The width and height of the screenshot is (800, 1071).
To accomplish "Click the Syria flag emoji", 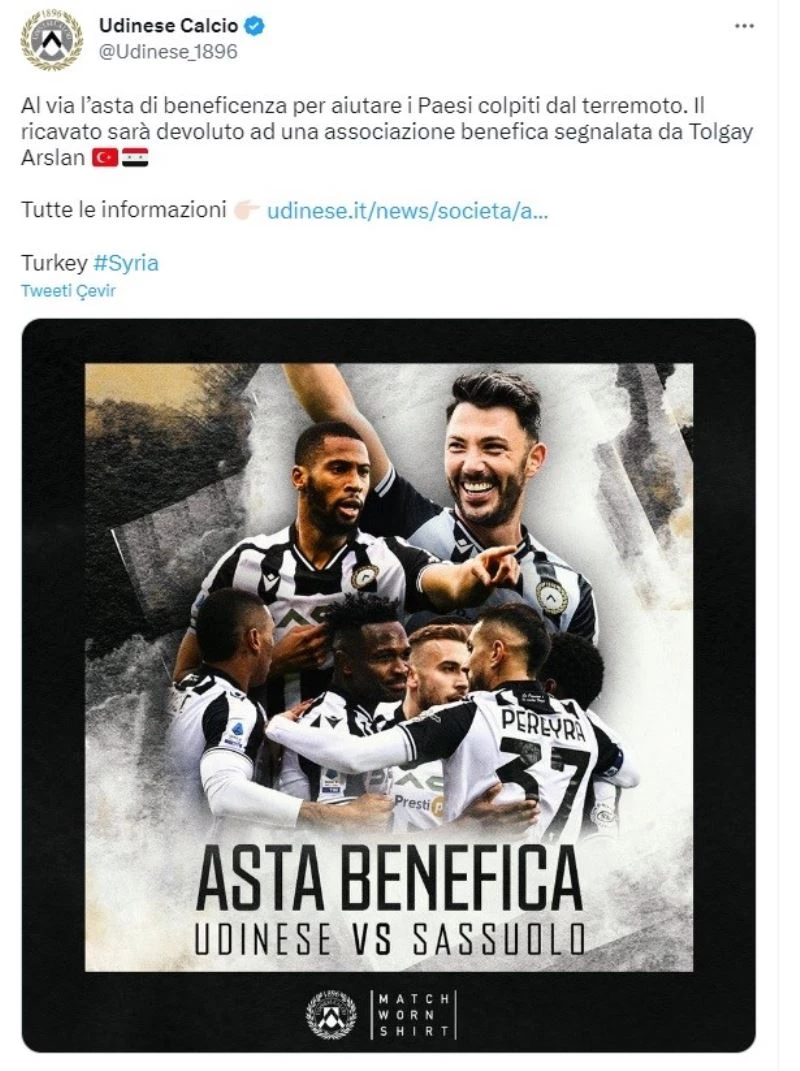I will click(x=135, y=158).
